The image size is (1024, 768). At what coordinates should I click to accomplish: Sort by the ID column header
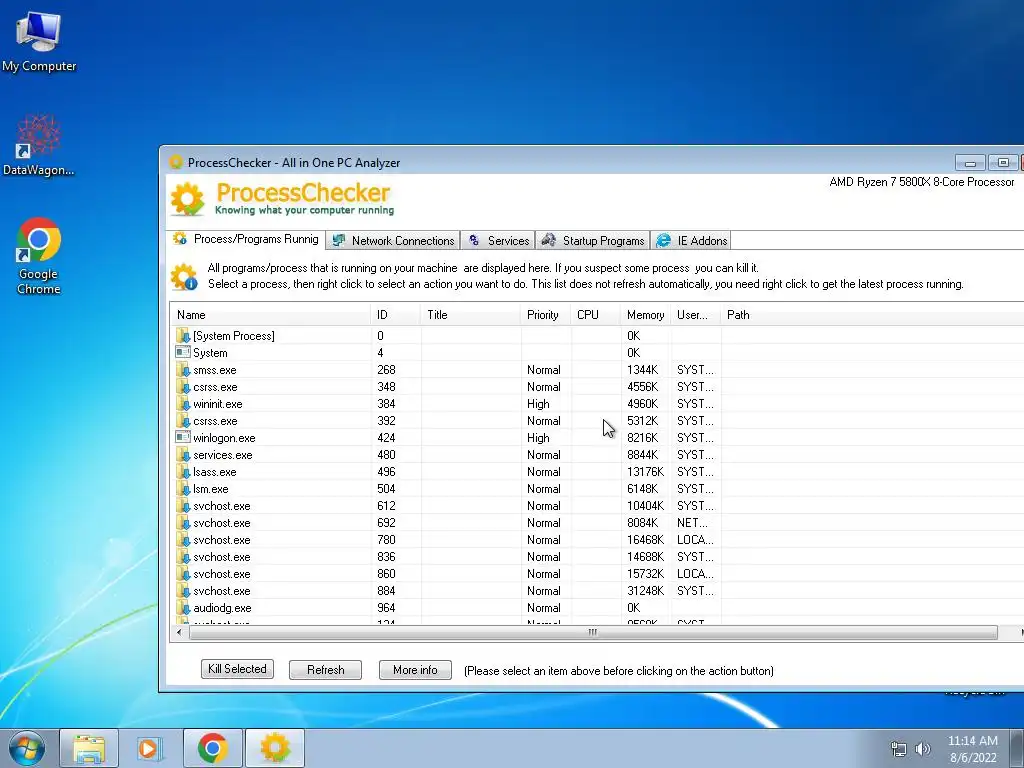coord(396,315)
